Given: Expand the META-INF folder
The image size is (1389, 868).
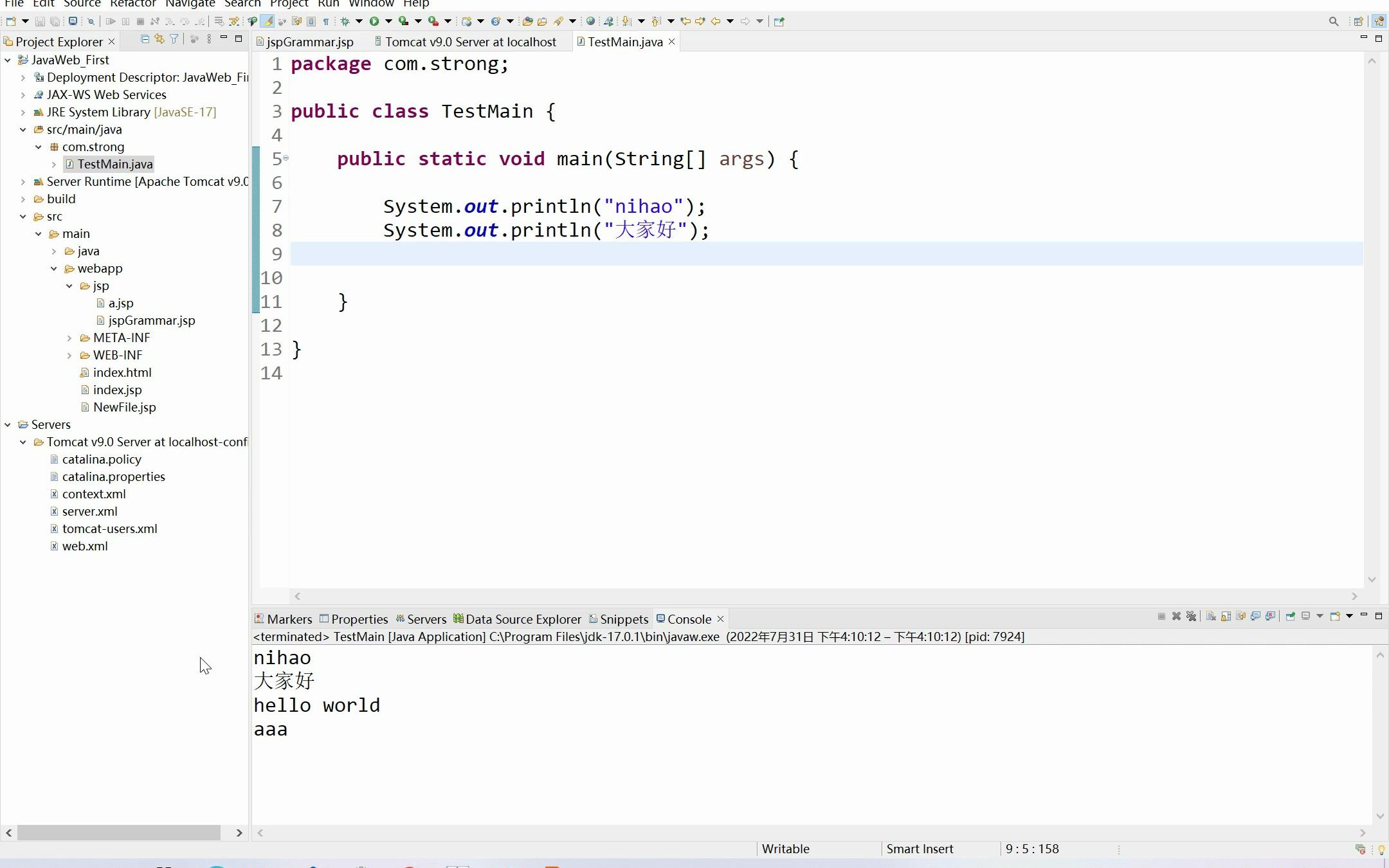Looking at the screenshot, I should [x=69, y=338].
